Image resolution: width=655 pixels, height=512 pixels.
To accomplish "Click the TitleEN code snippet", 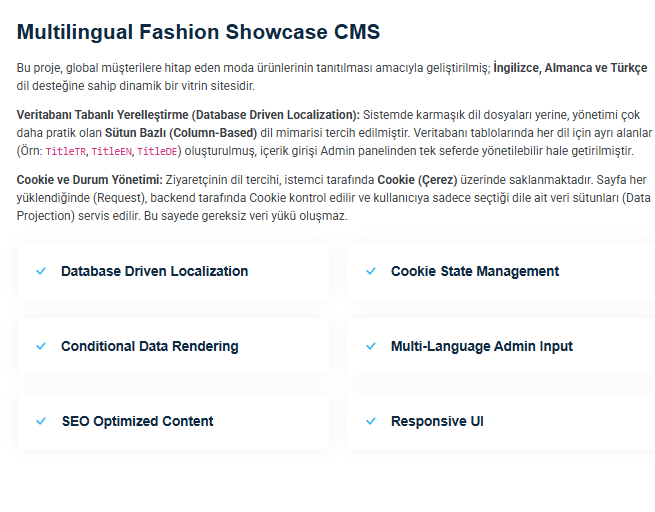I will click(111, 152).
